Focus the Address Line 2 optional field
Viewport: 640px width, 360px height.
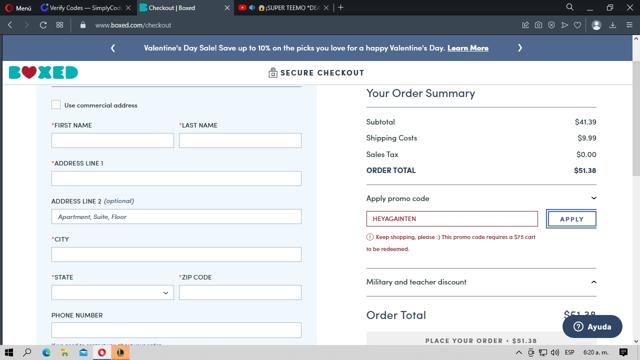click(176, 216)
